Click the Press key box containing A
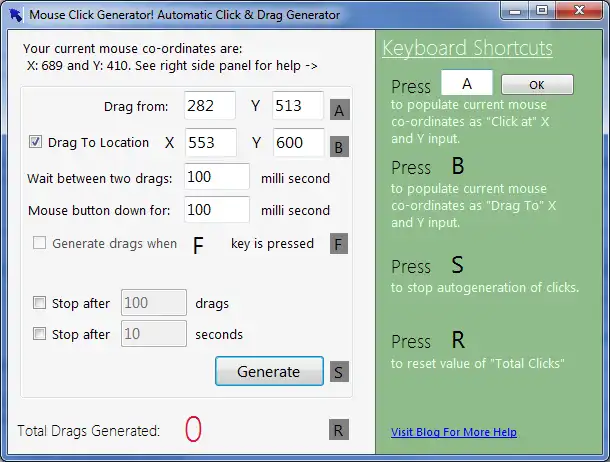Viewport: 610px width, 462px height. pos(467,83)
